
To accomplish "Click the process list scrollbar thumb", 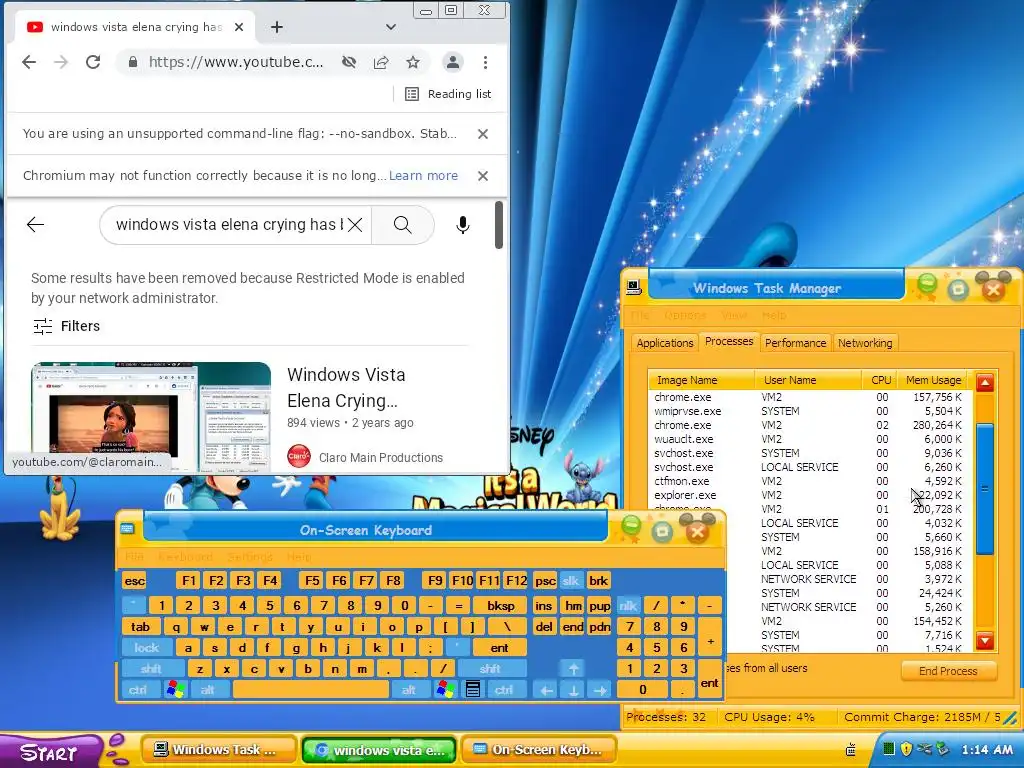I will click(985, 489).
